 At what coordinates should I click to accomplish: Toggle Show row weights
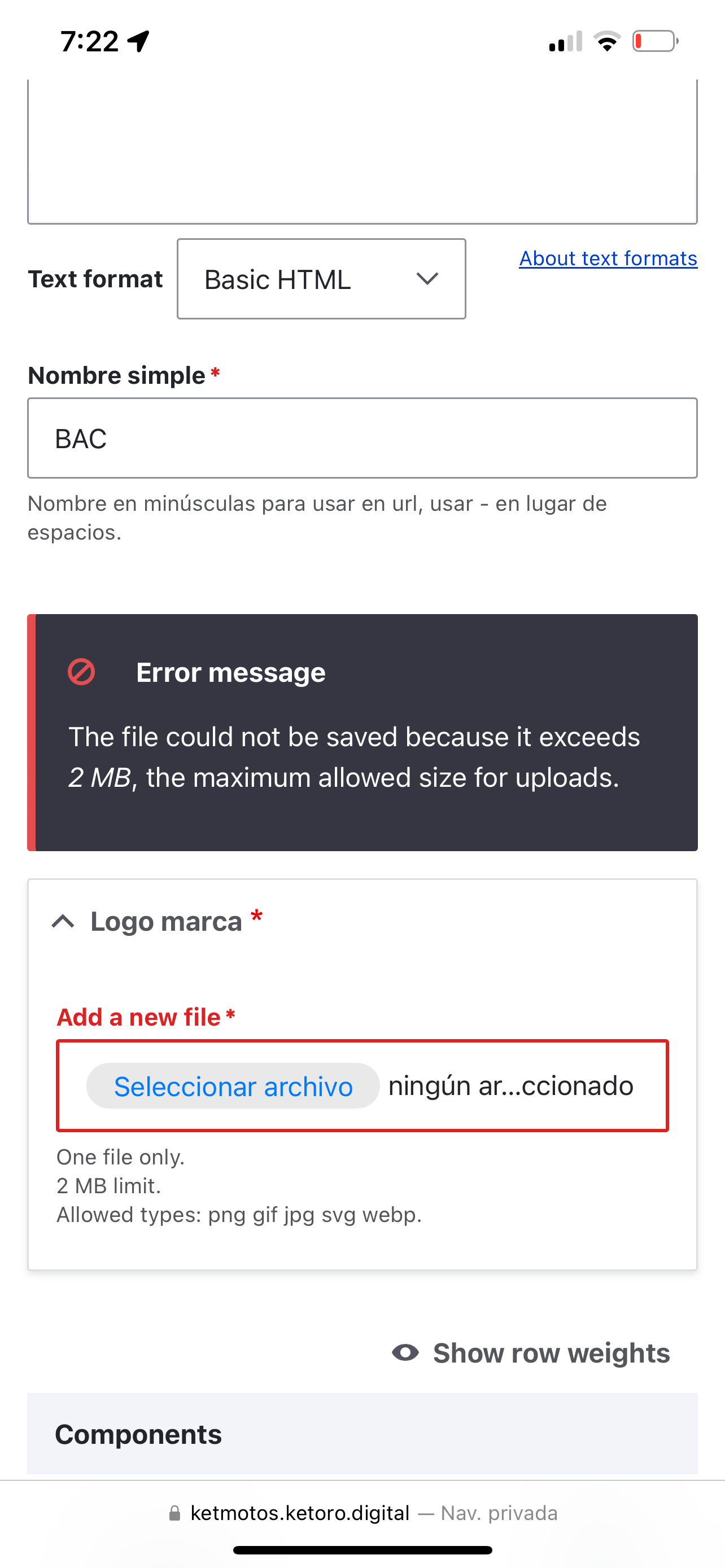[x=531, y=1352]
